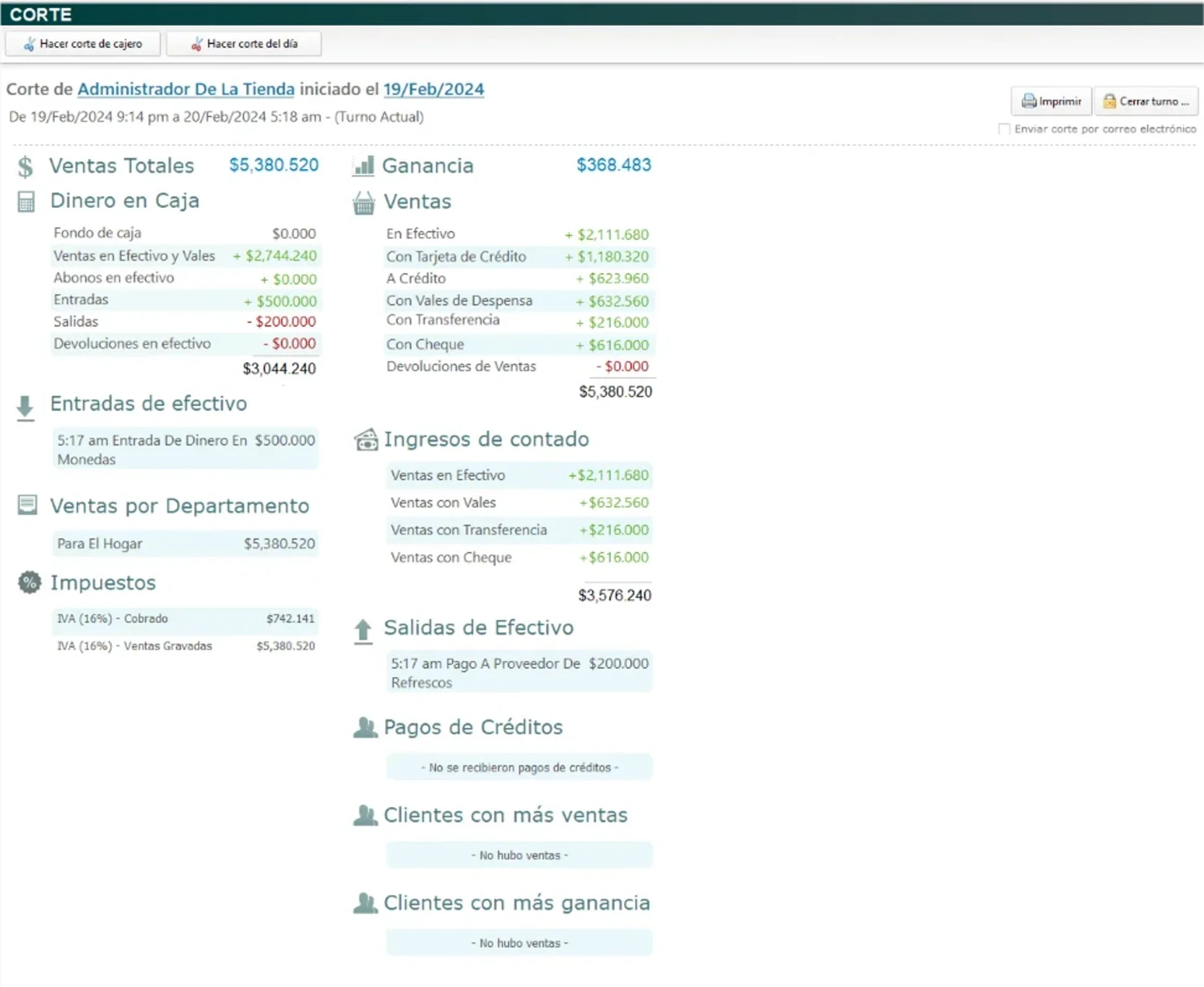This screenshot has height=987, width=1204.
Task: Click the bar chart icon beside Ganancia
Action: (363, 165)
